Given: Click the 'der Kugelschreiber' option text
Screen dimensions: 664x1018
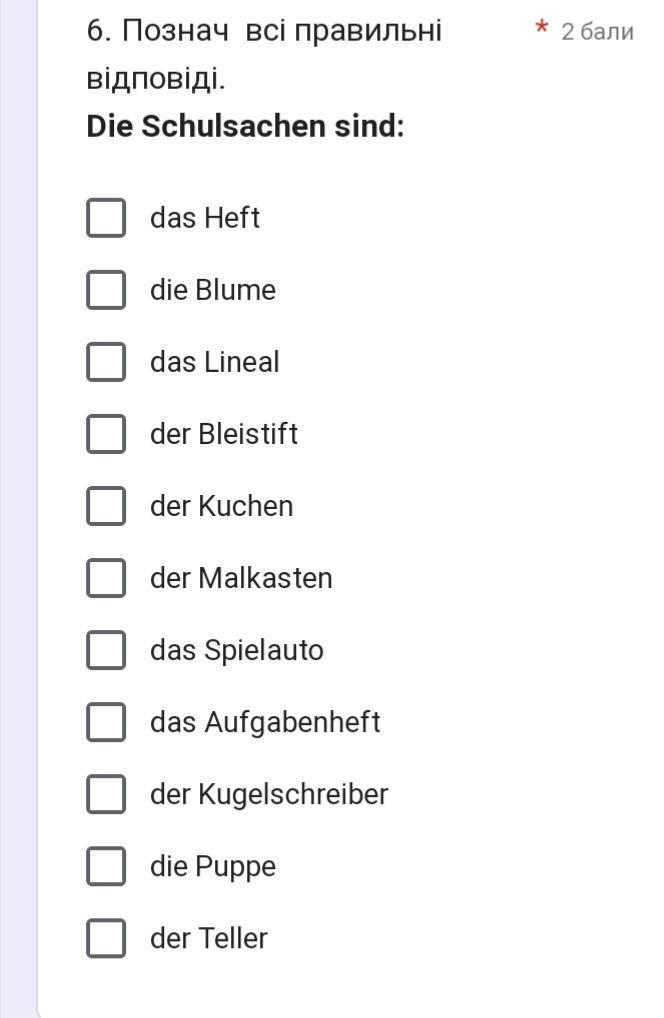Looking at the screenshot, I should (x=269, y=794).
